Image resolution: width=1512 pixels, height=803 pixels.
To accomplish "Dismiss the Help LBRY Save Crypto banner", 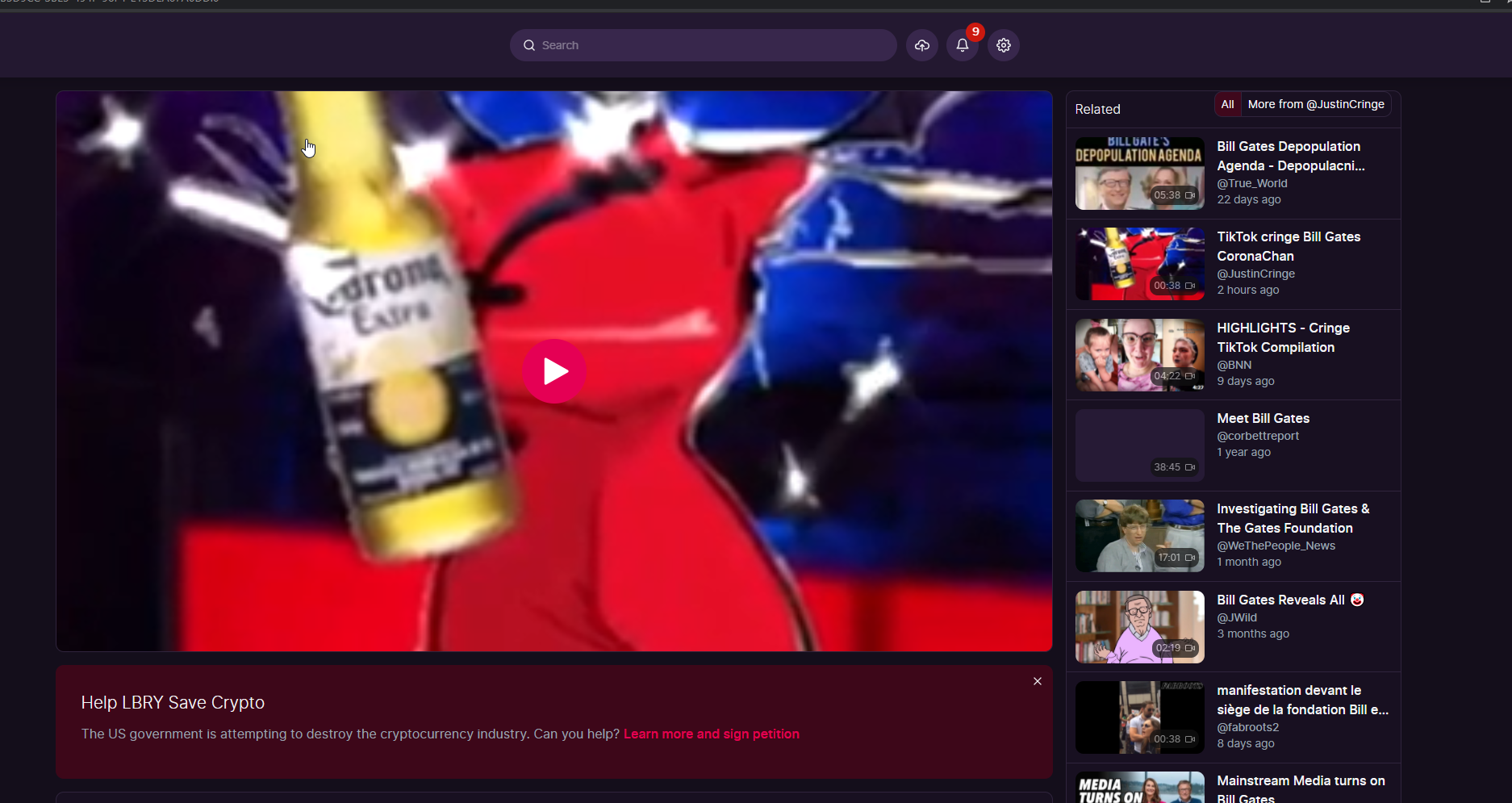I will coord(1038,681).
